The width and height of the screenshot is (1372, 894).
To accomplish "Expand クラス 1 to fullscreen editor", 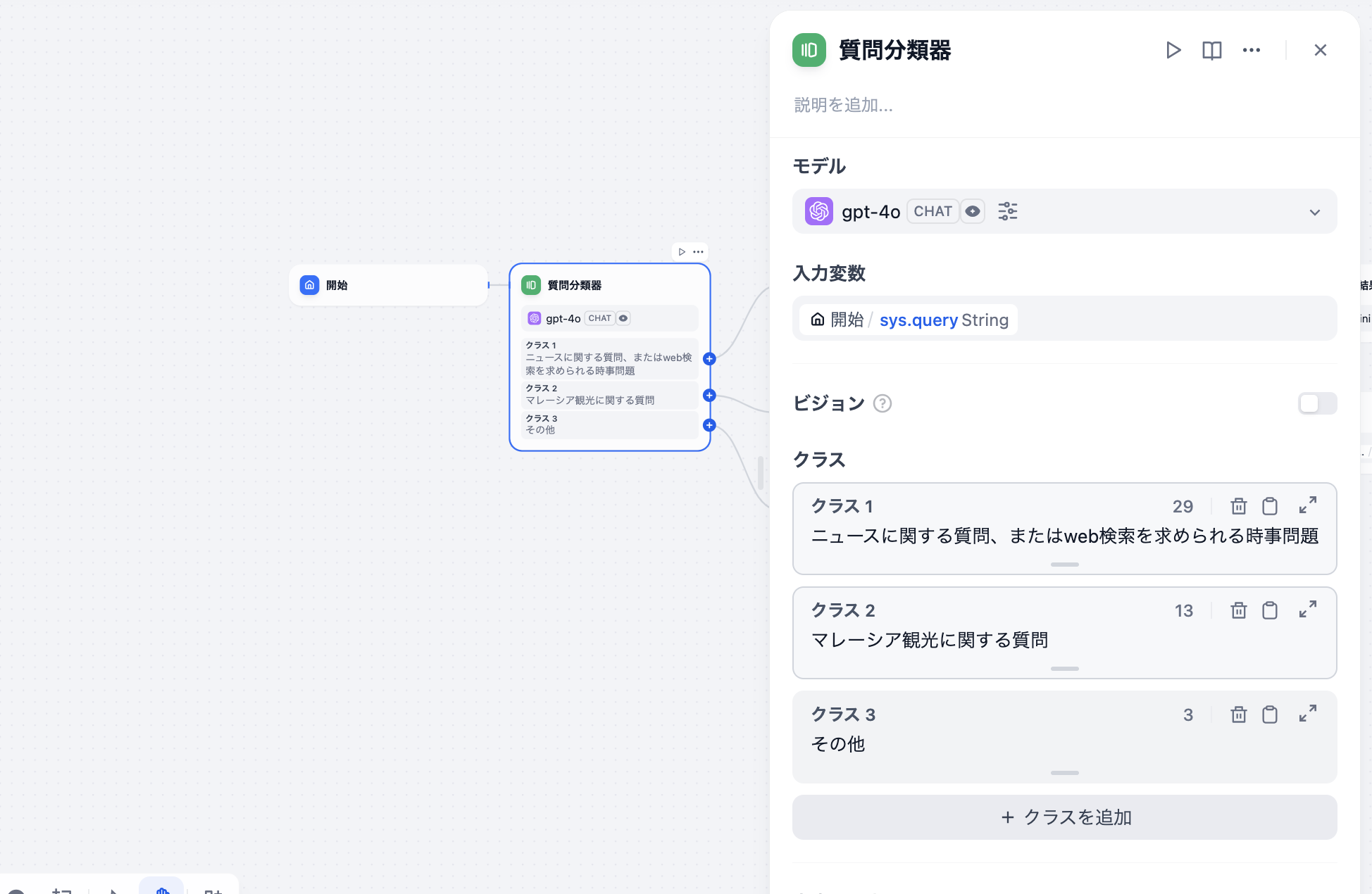I will pos(1307,505).
